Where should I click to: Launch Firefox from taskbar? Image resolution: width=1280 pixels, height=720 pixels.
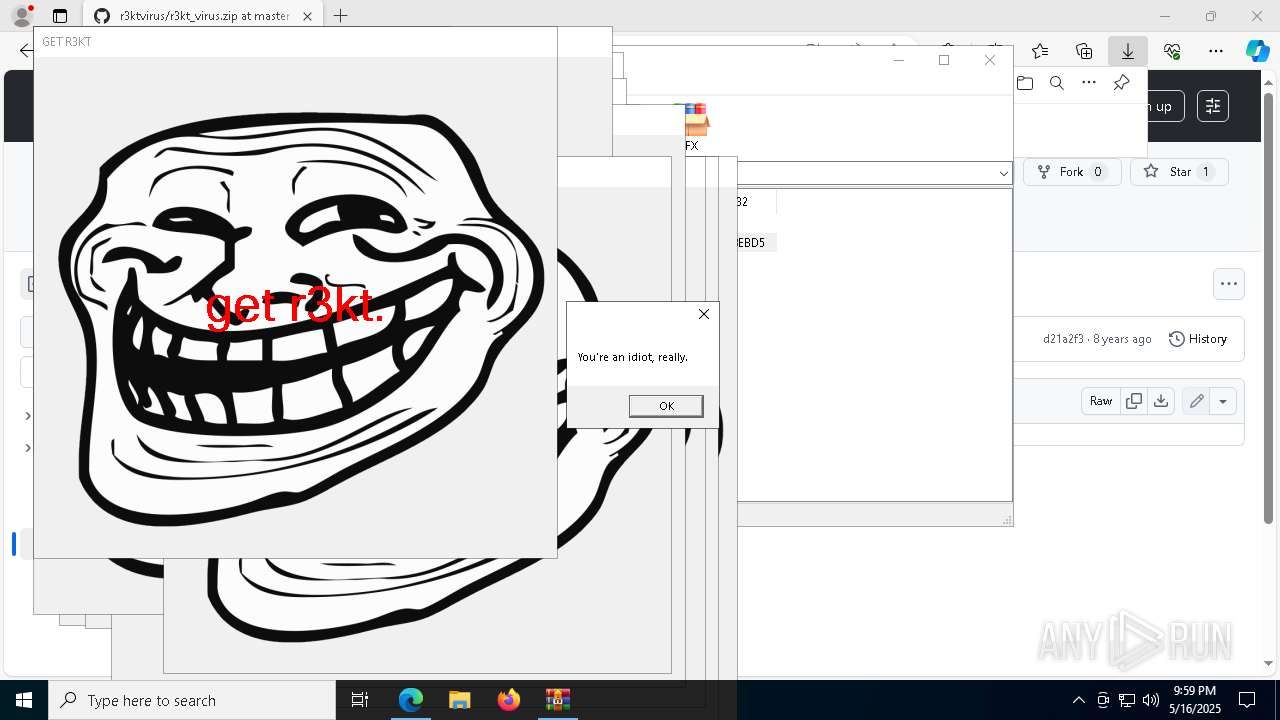508,700
